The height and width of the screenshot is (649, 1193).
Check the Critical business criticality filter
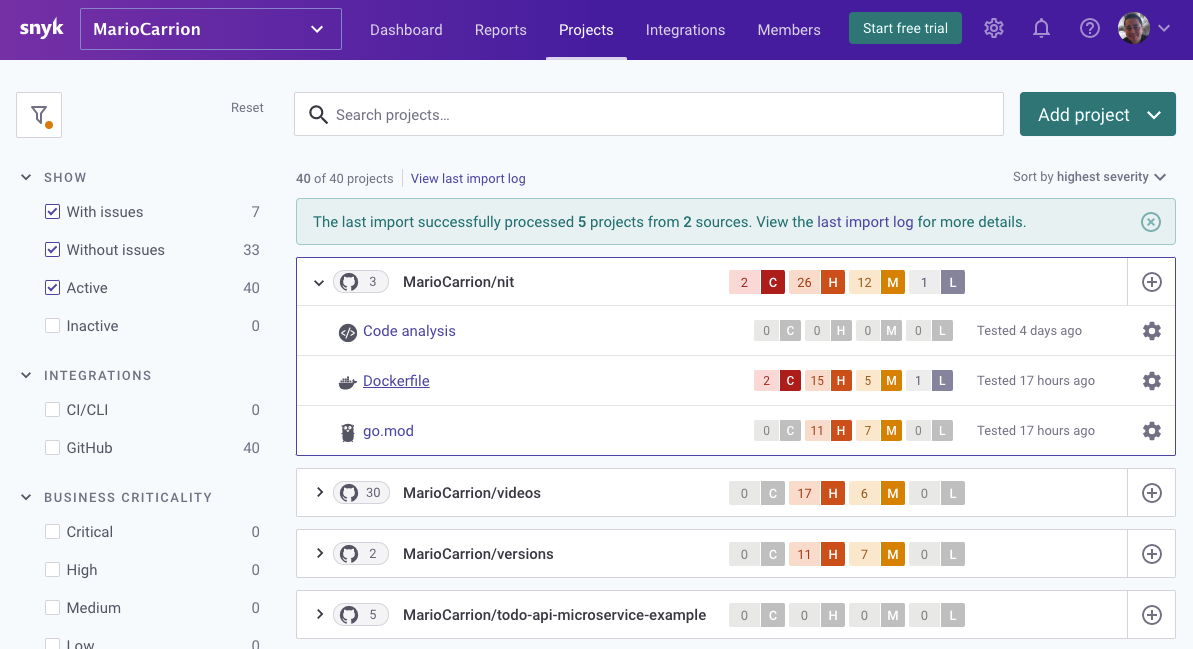tap(52, 531)
